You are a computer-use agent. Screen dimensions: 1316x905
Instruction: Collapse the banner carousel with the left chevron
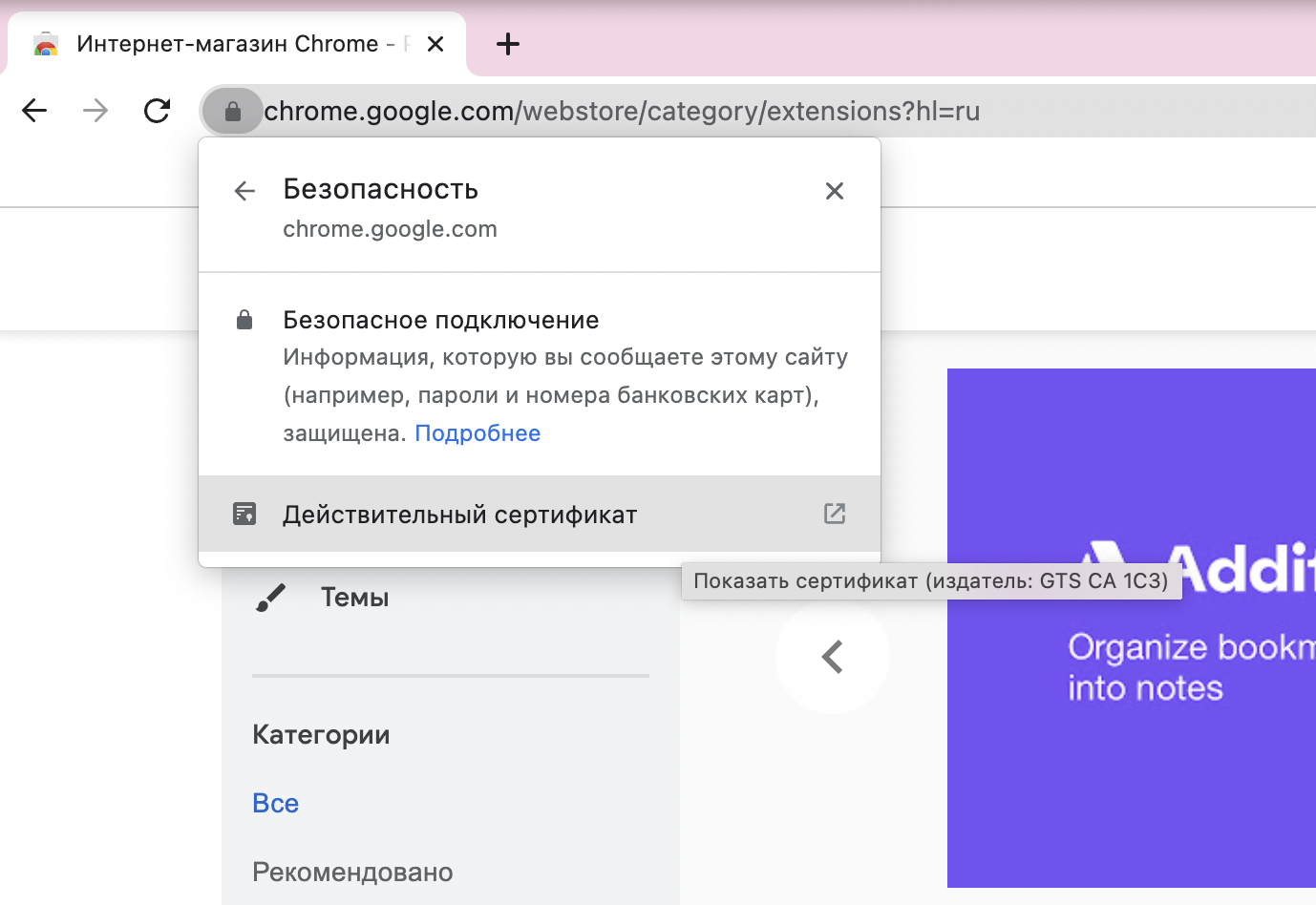832,656
